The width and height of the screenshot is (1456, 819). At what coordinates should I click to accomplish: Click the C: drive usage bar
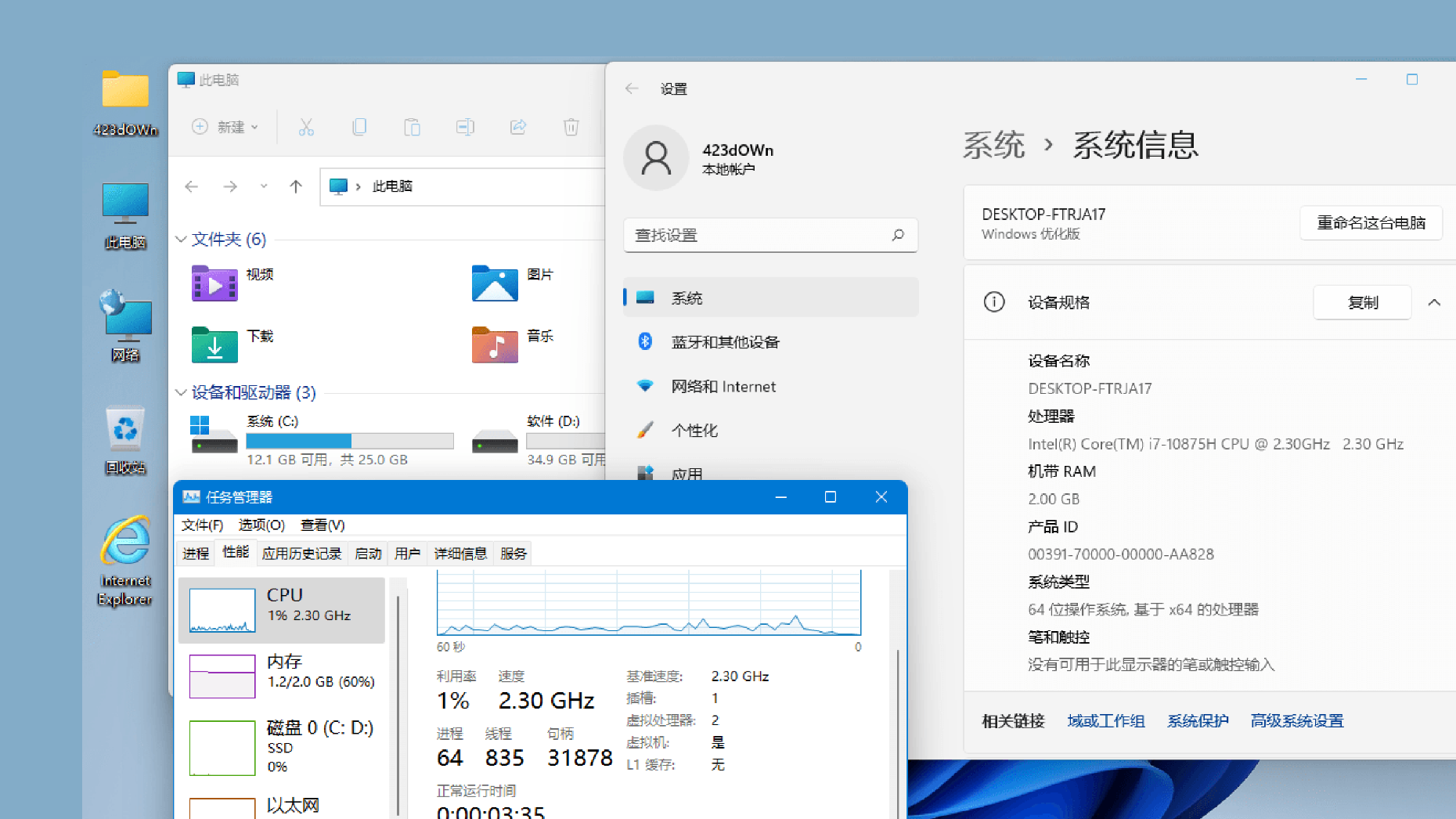click(349, 441)
